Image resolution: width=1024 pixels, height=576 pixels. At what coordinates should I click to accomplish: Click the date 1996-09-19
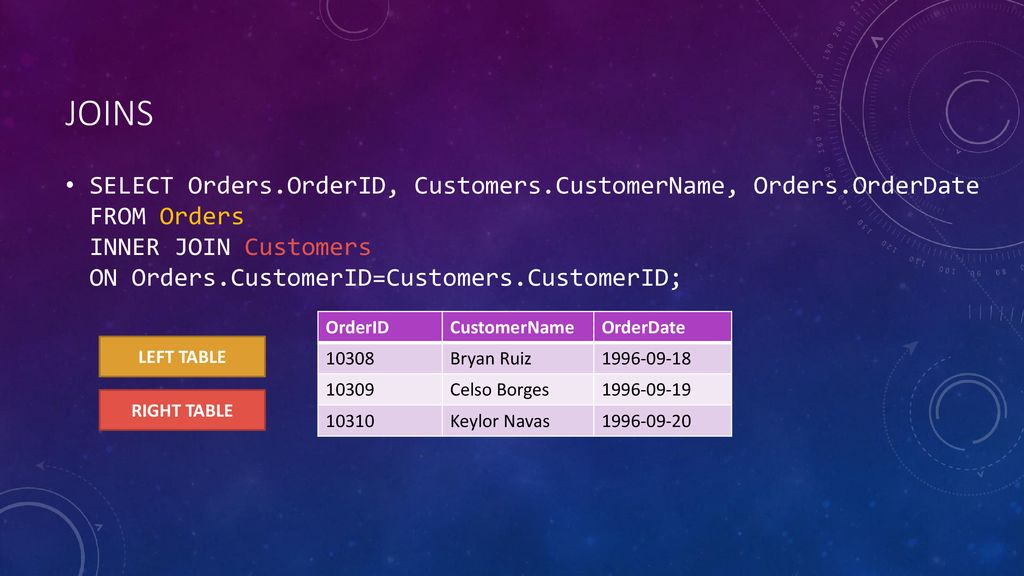[662, 389]
